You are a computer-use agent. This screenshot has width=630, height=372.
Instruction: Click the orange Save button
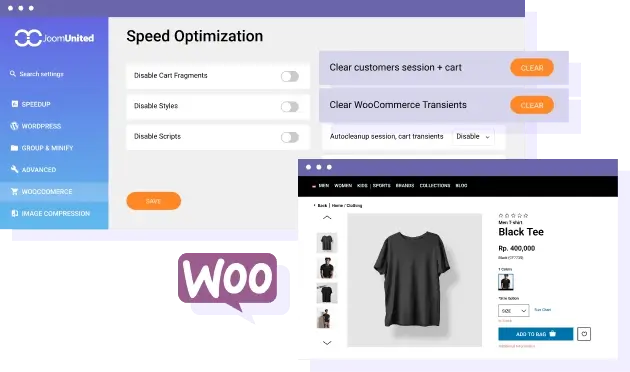(x=153, y=201)
